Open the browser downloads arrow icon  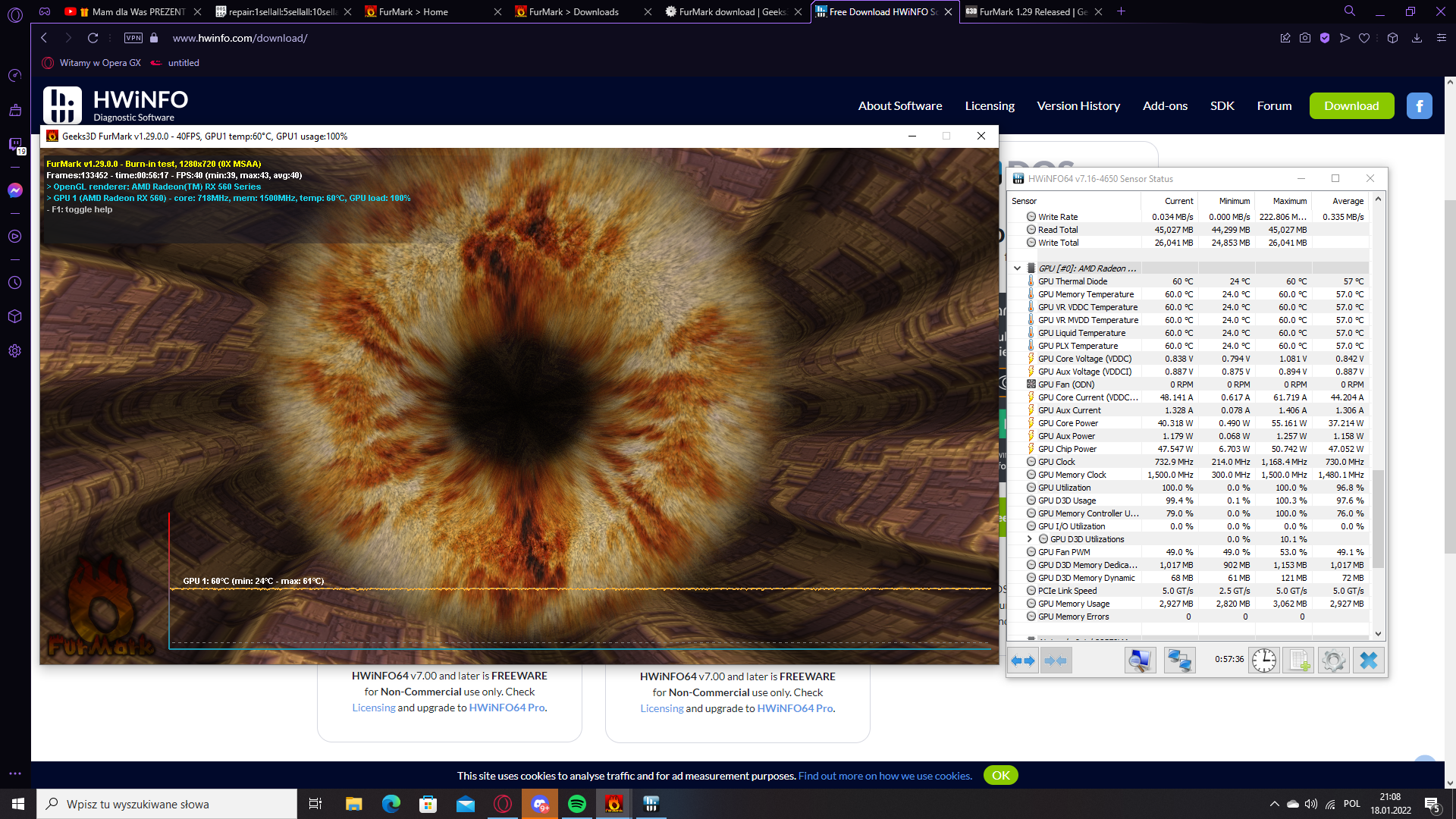coord(1417,38)
